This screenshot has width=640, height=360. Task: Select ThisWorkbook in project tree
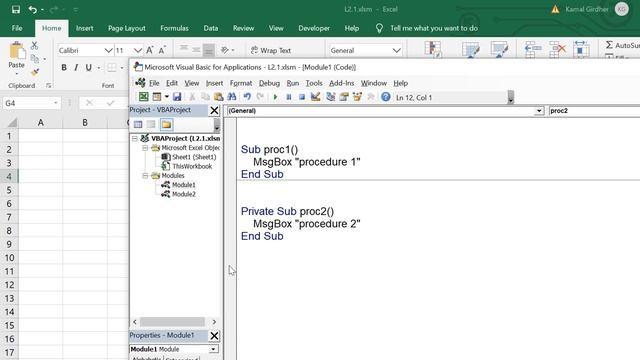[192, 166]
